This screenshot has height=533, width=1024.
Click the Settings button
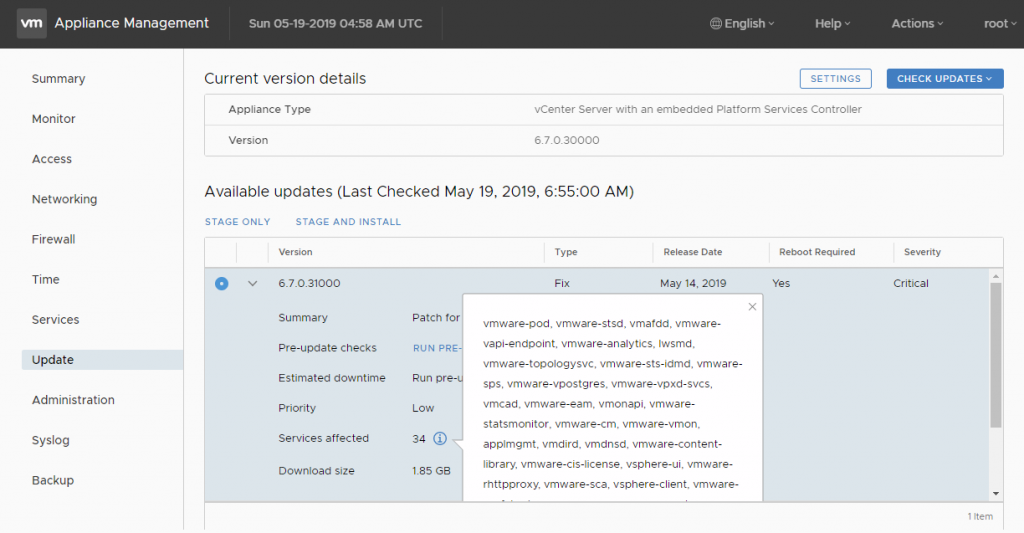(835, 78)
